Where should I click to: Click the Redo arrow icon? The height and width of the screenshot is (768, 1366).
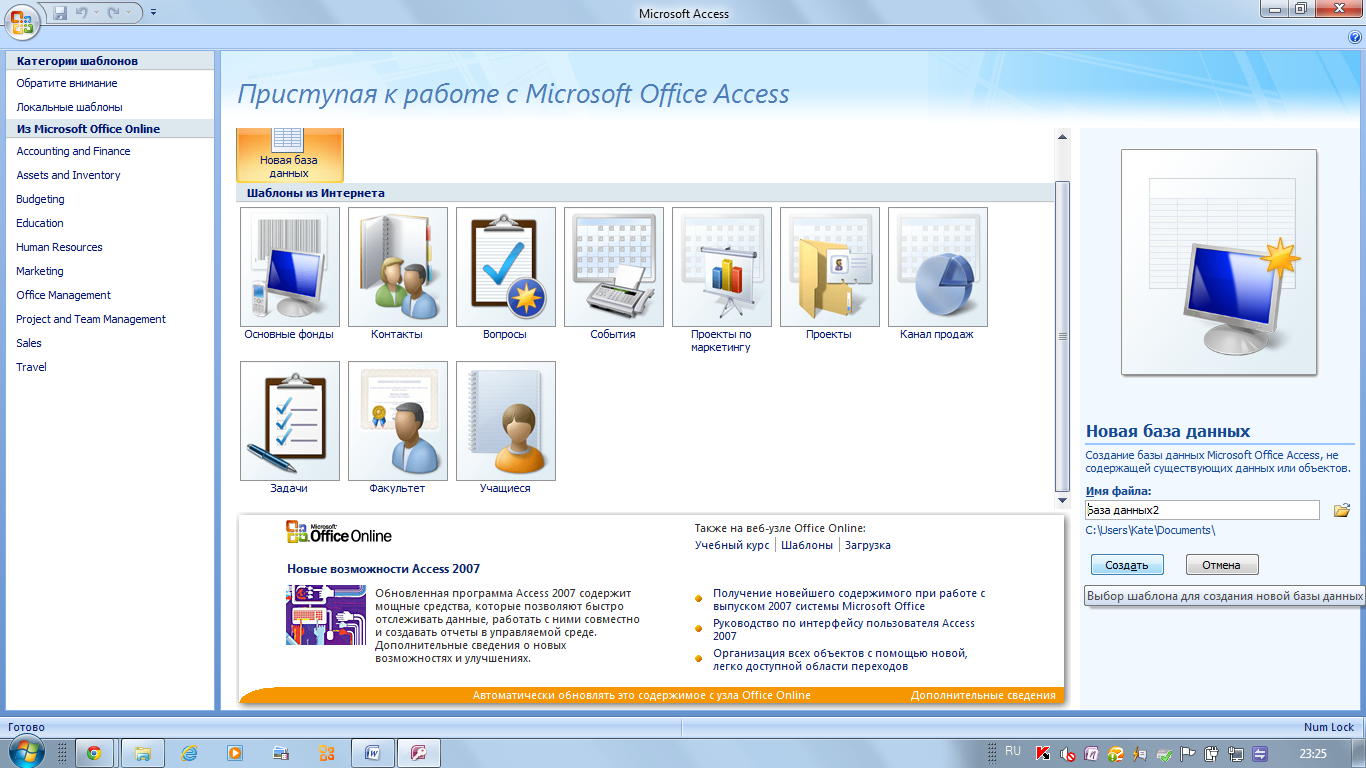(x=113, y=13)
